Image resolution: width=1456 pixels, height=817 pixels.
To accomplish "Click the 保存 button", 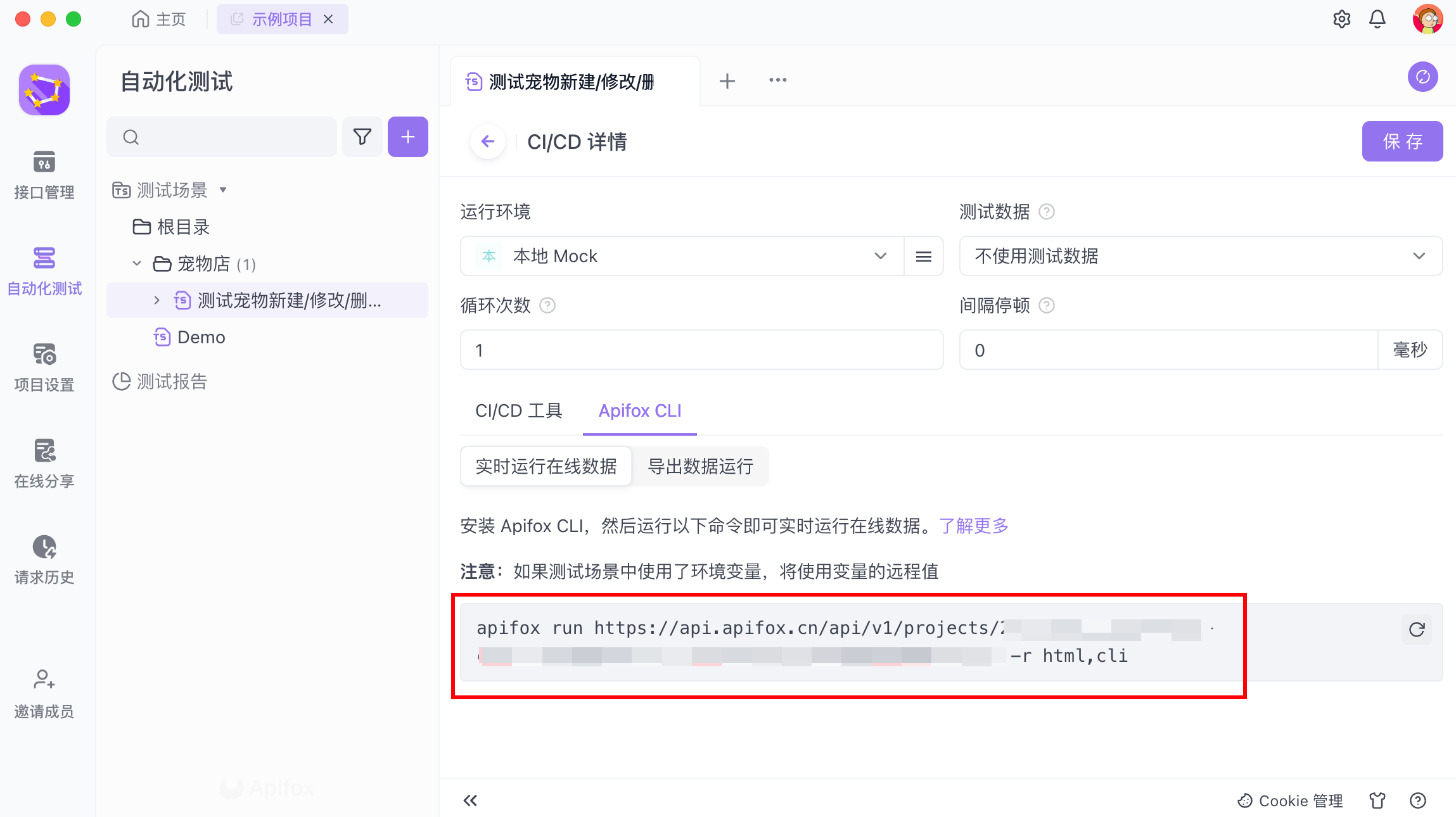I will (1402, 141).
